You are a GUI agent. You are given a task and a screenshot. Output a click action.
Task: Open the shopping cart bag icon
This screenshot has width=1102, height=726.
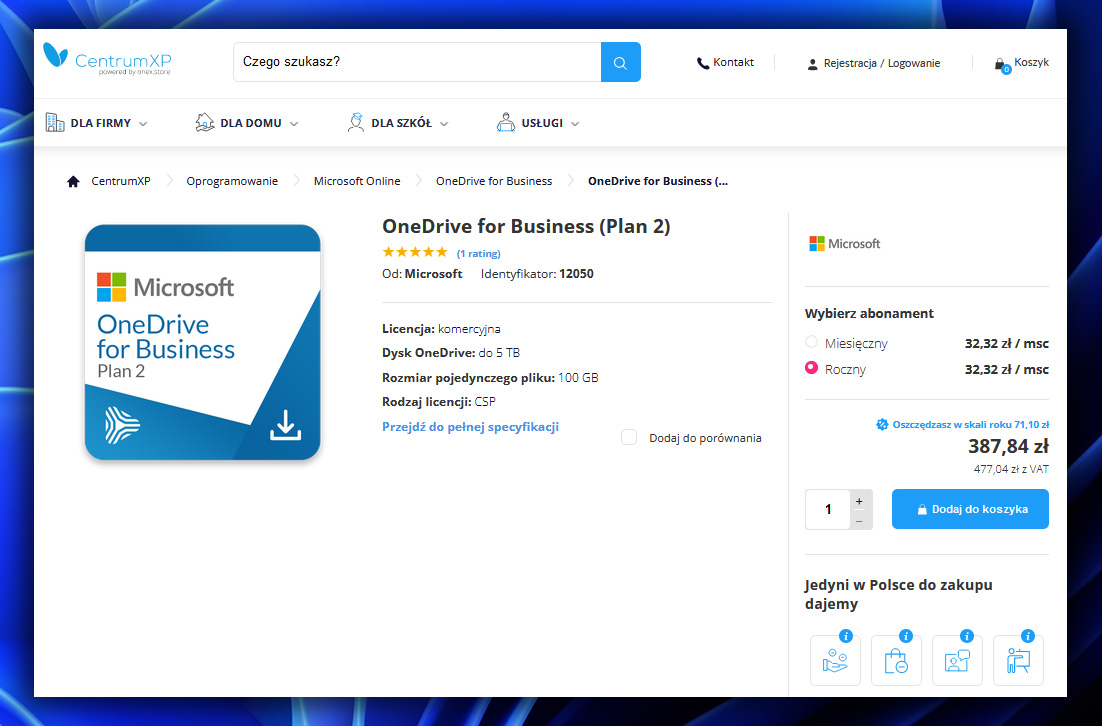pos(1001,65)
